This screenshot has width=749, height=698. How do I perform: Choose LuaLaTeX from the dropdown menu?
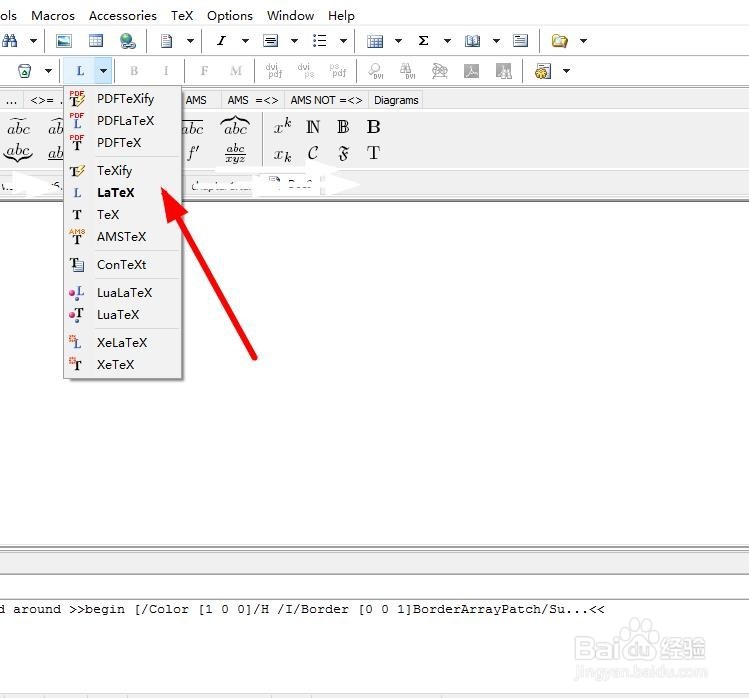[123, 292]
